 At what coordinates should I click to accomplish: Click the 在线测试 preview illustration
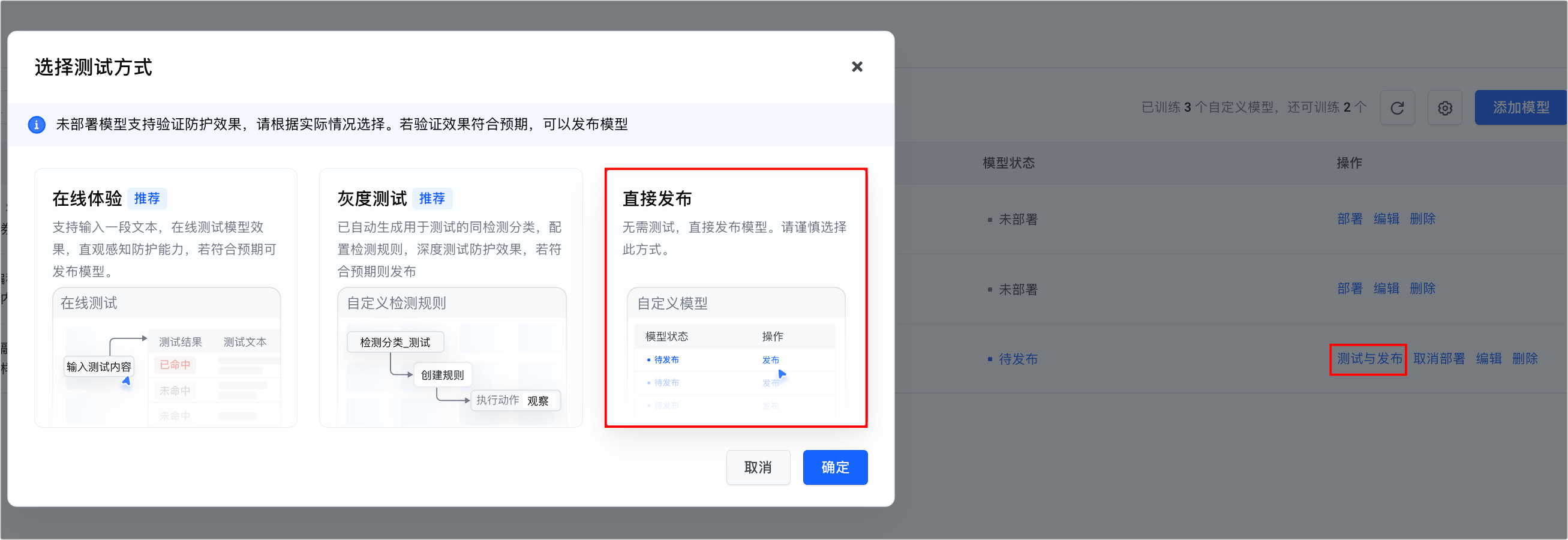pos(166,359)
